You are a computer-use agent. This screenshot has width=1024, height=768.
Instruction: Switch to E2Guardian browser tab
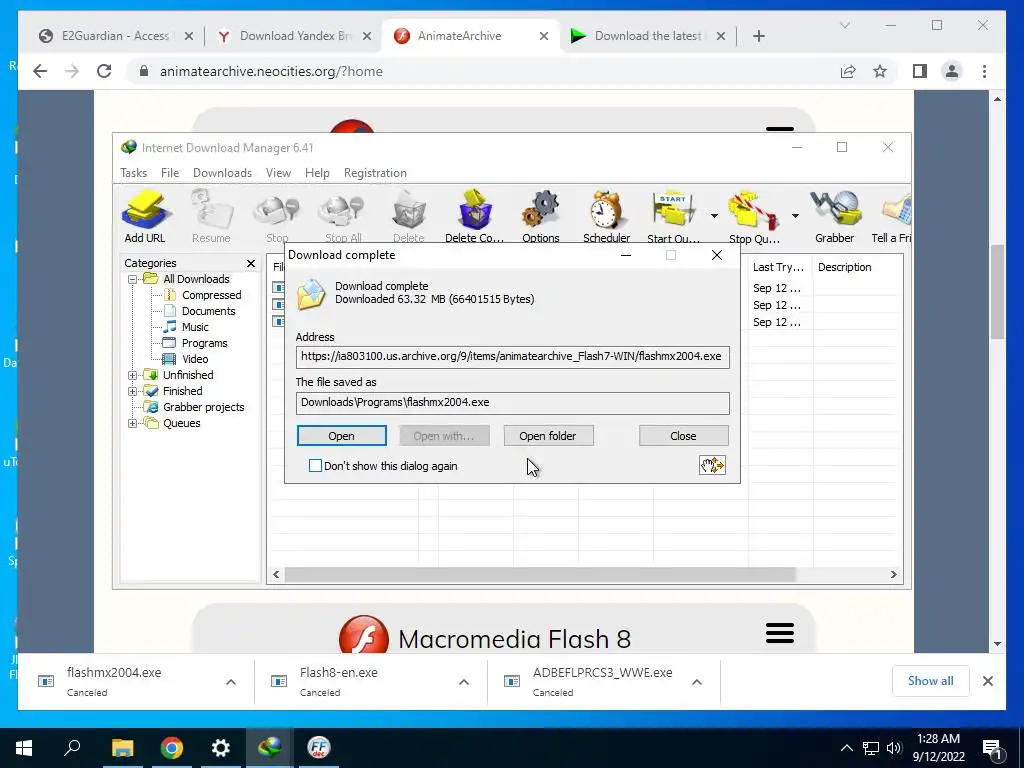(116, 36)
